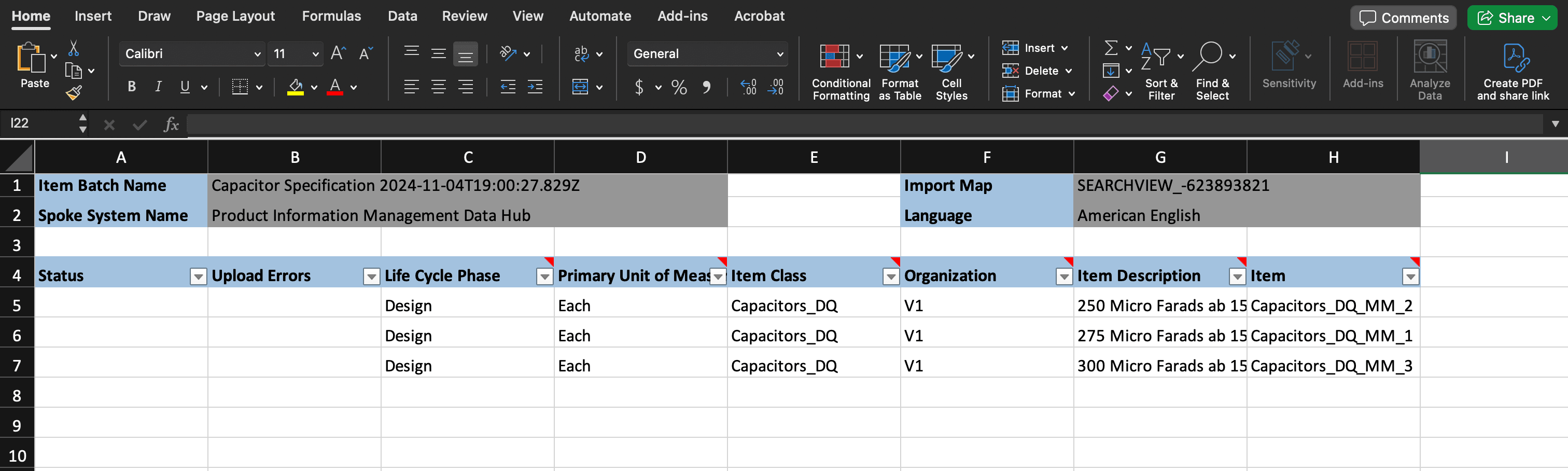Open the Formulas tab
This screenshot has height=471, width=1568.
click(331, 17)
